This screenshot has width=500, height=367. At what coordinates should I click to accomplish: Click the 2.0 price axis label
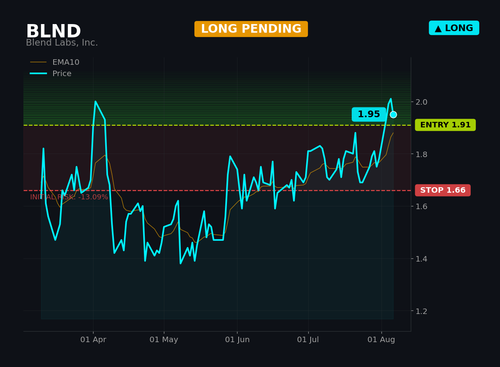(x=421, y=102)
